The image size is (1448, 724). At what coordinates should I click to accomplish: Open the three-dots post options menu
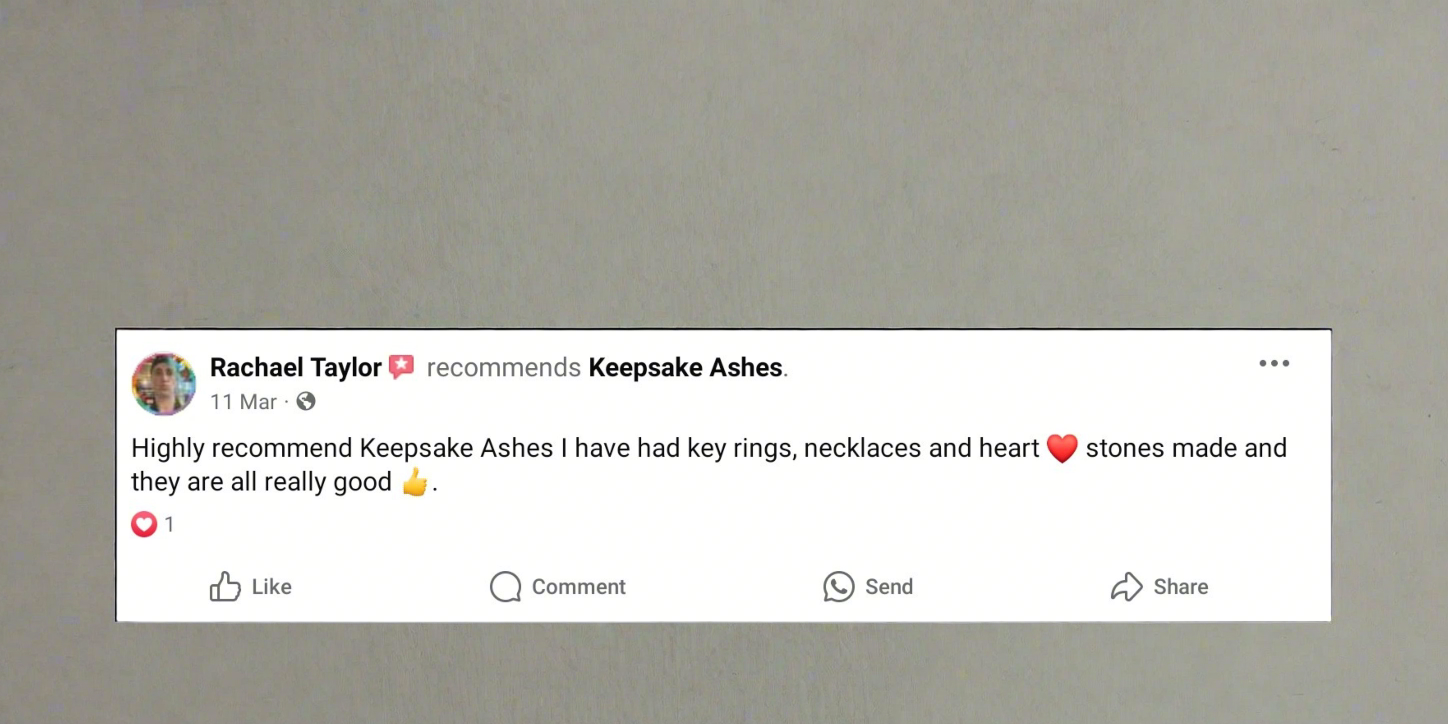click(x=1274, y=363)
